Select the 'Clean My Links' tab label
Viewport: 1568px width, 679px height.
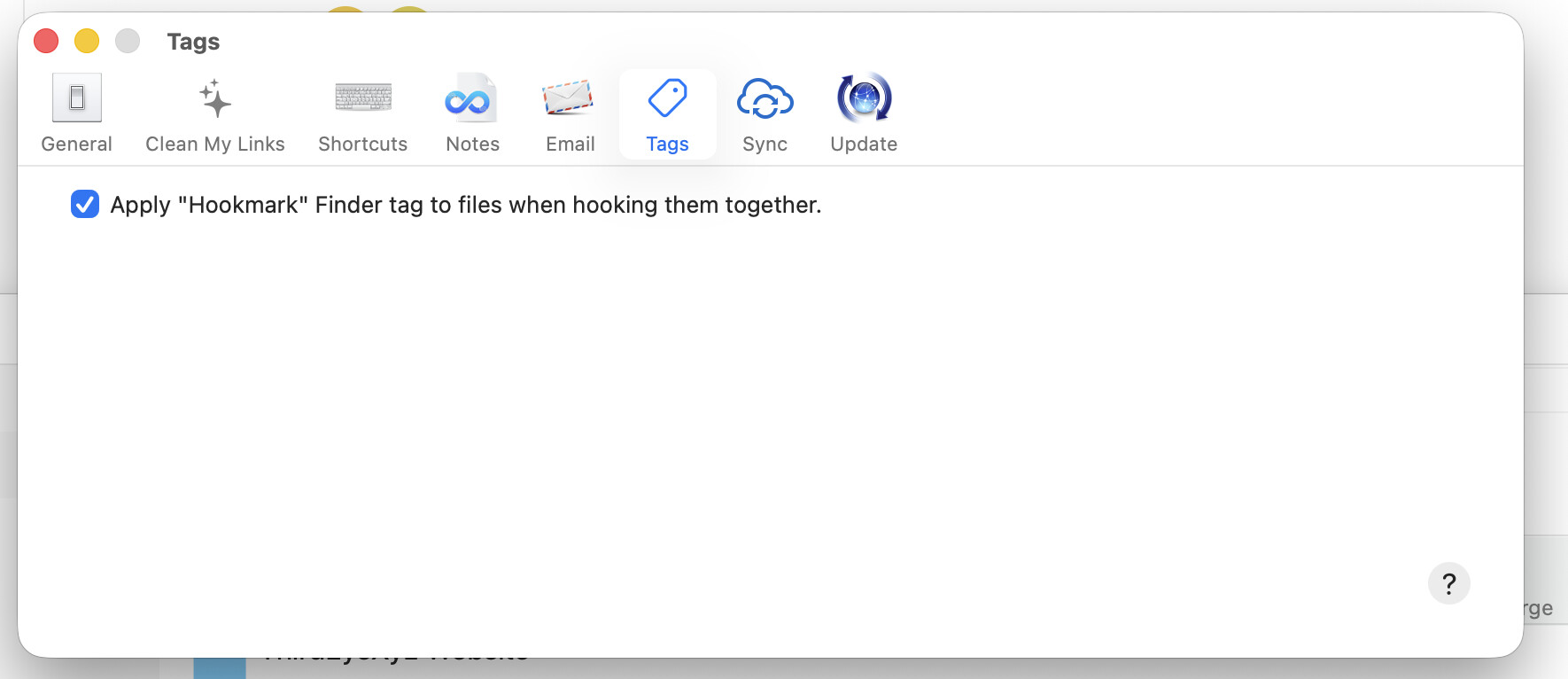click(215, 144)
